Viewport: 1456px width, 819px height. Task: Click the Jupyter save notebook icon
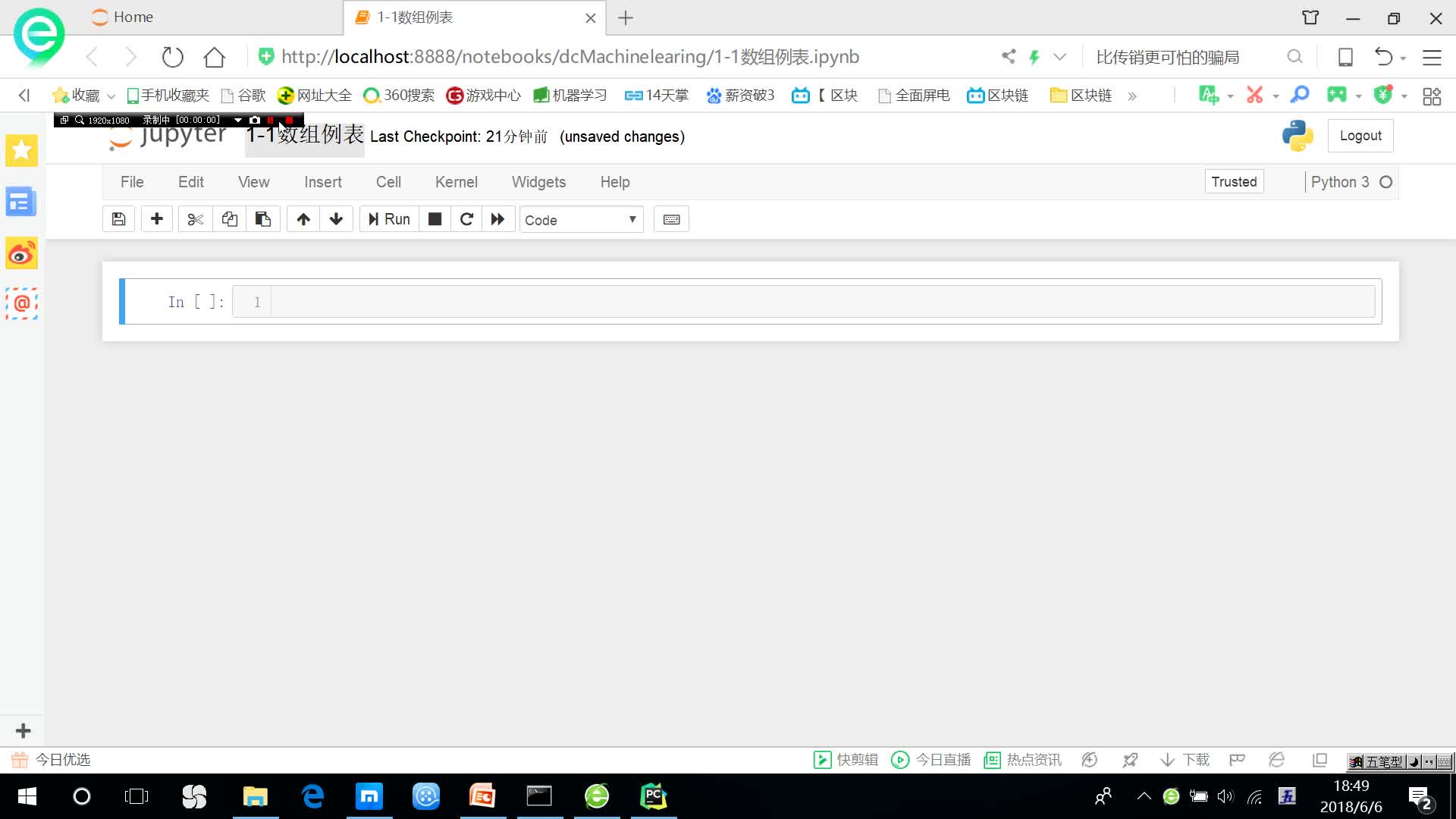tap(118, 219)
